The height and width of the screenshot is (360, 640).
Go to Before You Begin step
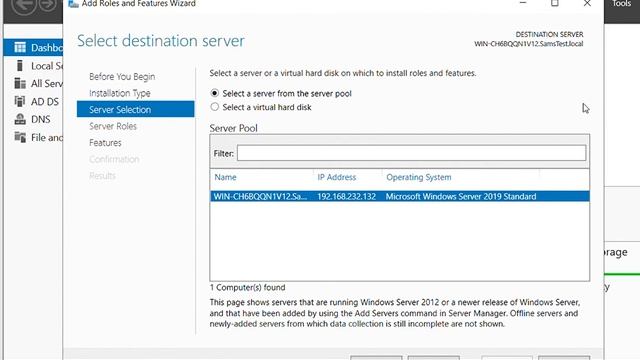122,76
